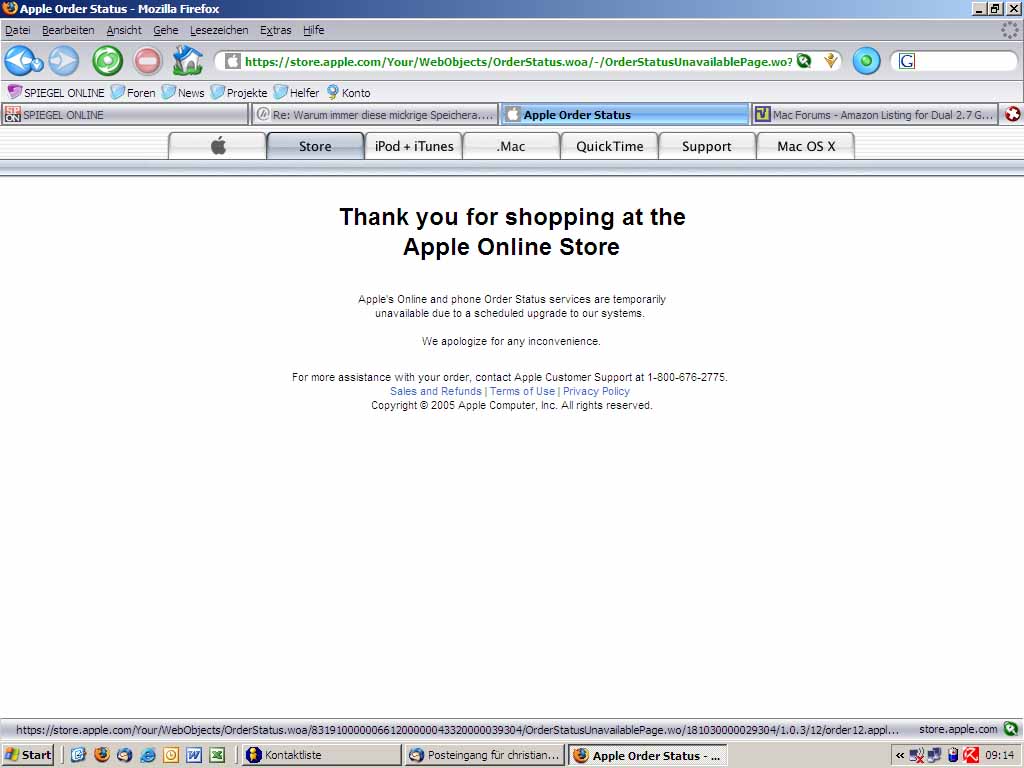1024x768 pixels.
Task: Open the Privacy Policy link
Action: pyautogui.click(x=596, y=391)
